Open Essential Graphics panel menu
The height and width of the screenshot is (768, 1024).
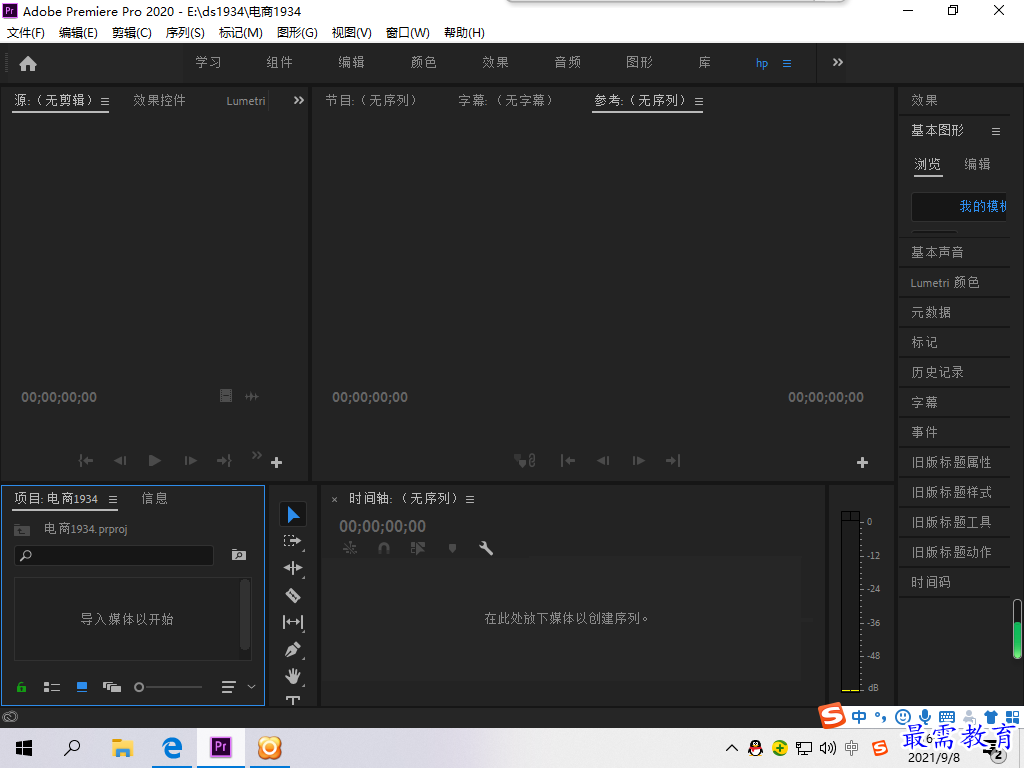click(996, 131)
